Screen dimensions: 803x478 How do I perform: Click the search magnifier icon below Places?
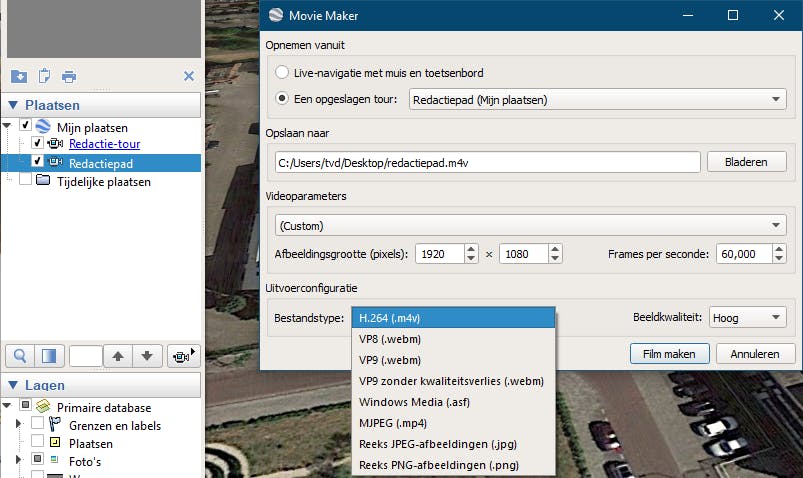(x=20, y=356)
